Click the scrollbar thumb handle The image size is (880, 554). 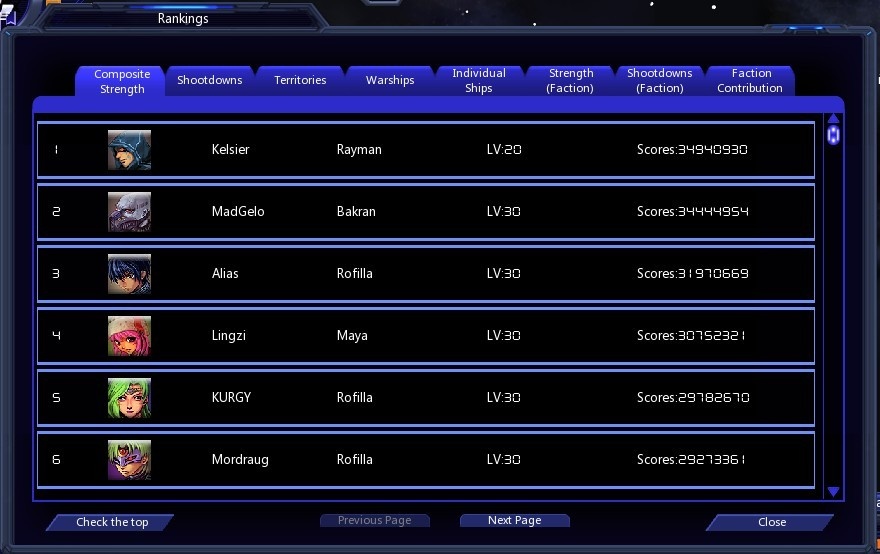pyautogui.click(x=833, y=135)
